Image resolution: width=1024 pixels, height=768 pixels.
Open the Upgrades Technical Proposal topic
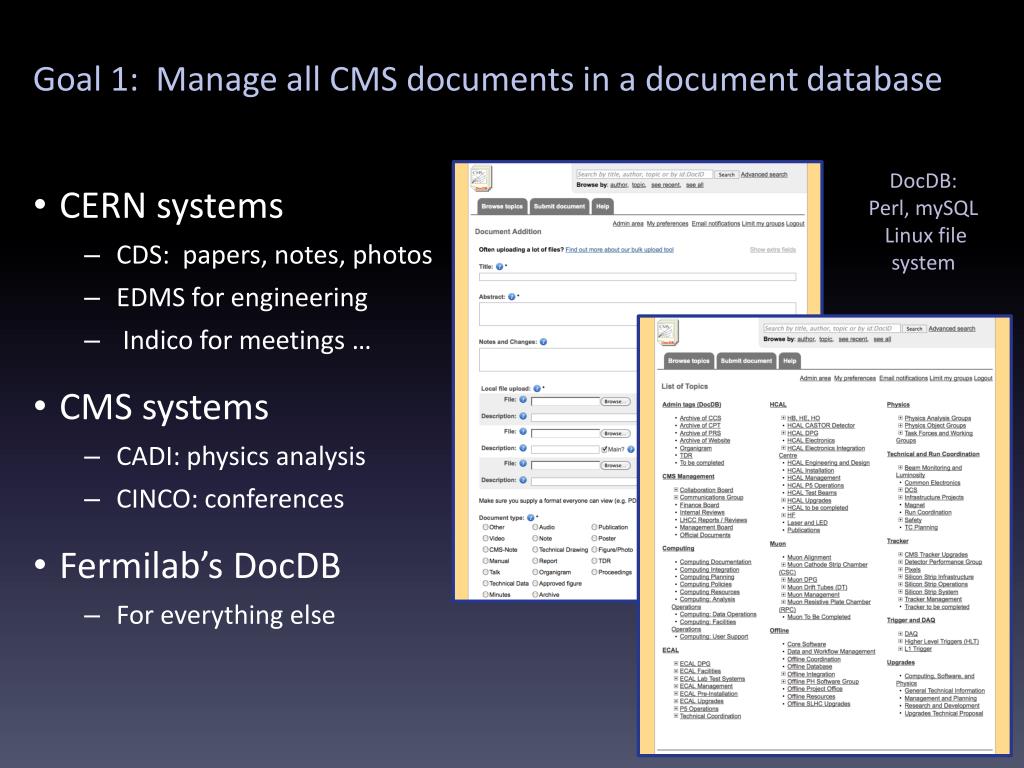944,713
